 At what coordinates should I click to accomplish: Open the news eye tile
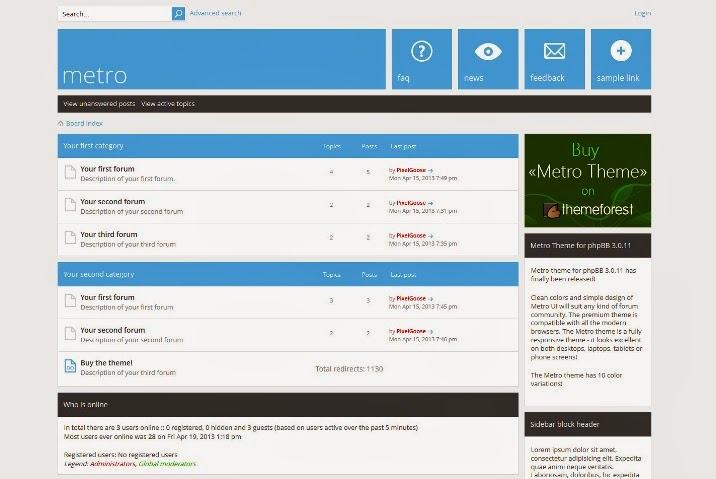[488, 59]
